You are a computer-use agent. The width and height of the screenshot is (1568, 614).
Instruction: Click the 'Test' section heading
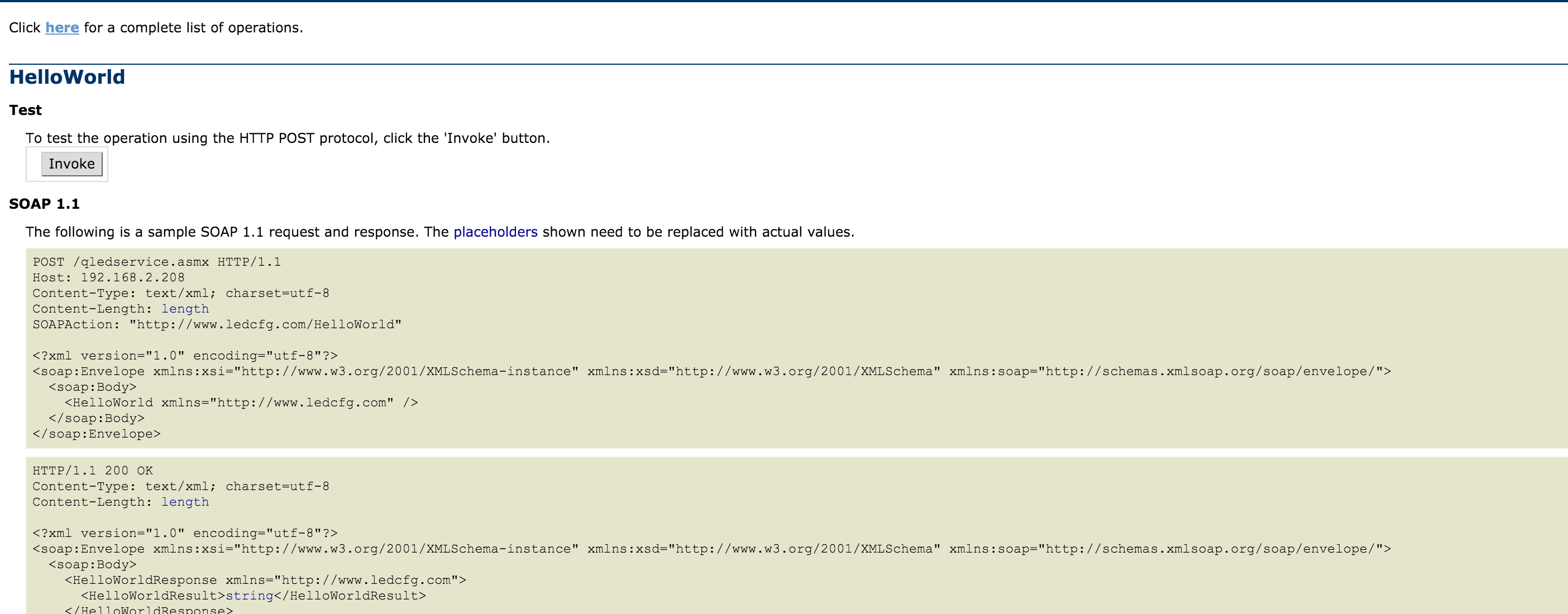[26, 110]
